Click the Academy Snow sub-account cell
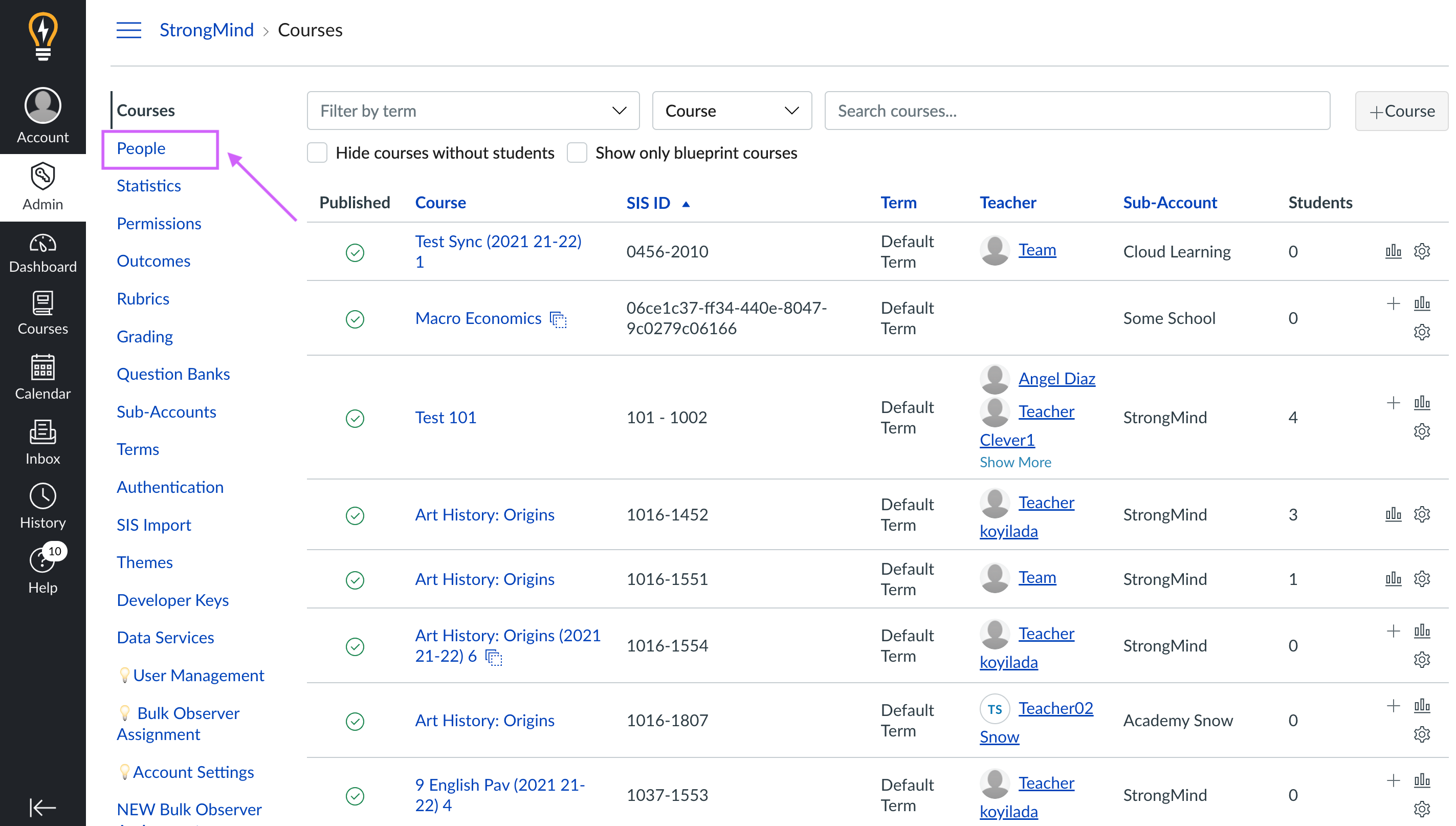The image size is (1456, 826). click(x=1178, y=721)
